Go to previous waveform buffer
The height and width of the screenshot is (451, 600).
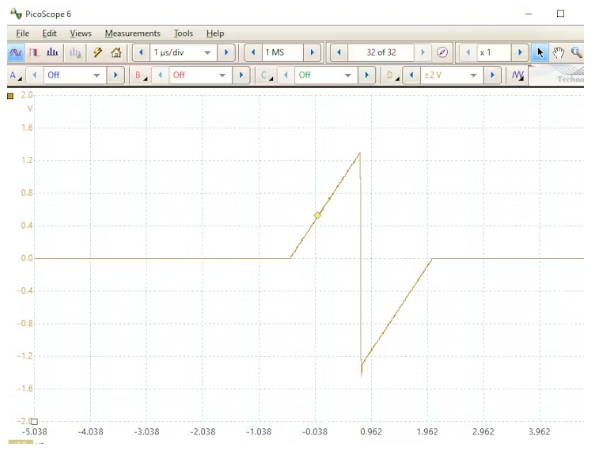(x=340, y=52)
